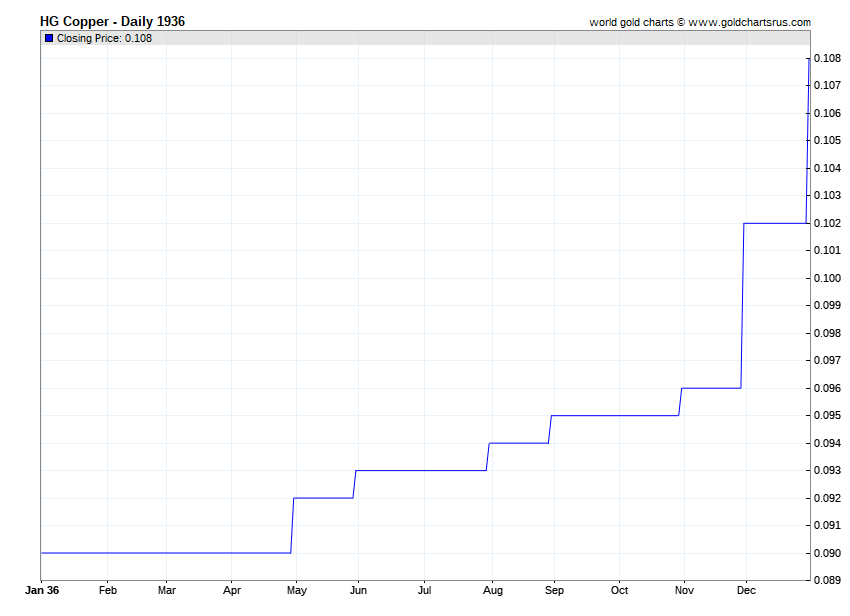Click the 0.092 y-axis value
This screenshot has width=850, height=616.
pyautogui.click(x=827, y=498)
